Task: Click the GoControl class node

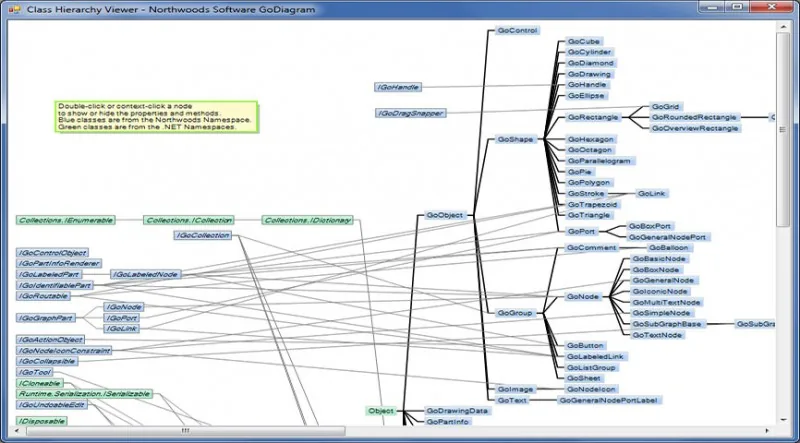Action: click(517, 31)
